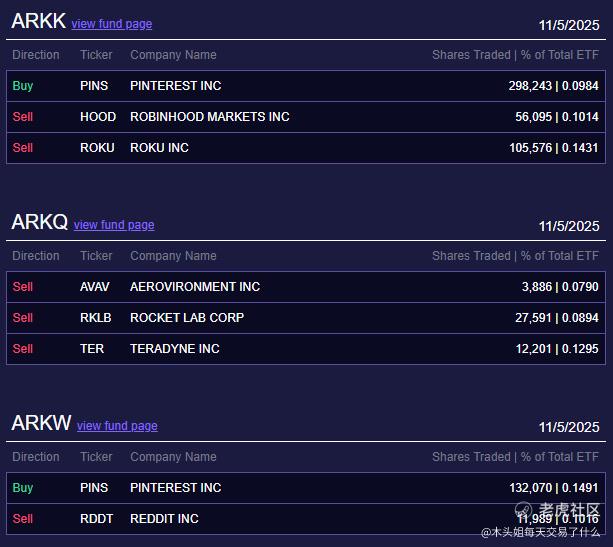Open the ARKK view fund page link
Image resolution: width=613 pixels, height=547 pixels.
click(x=112, y=24)
